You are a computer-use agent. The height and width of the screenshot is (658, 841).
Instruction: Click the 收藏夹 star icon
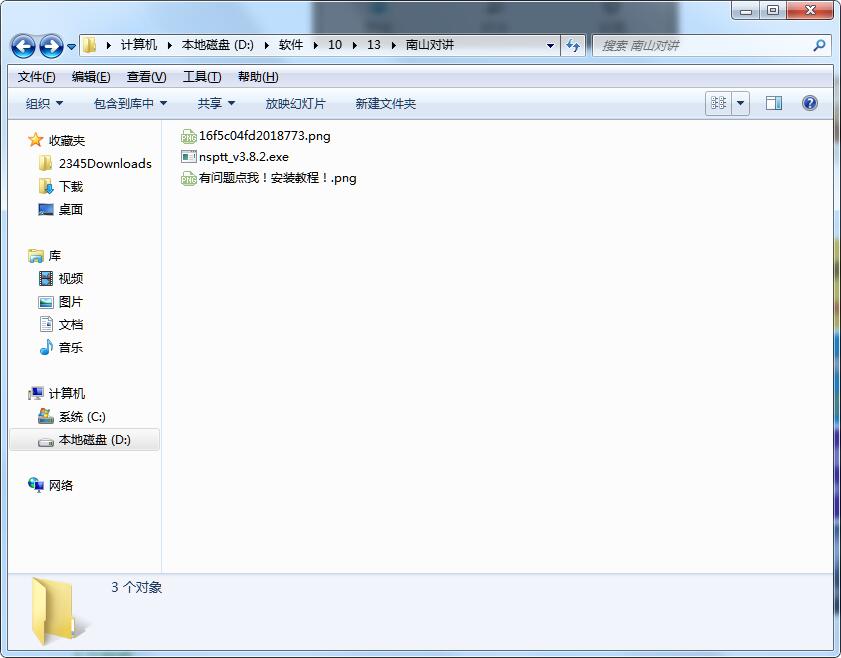(x=35, y=140)
